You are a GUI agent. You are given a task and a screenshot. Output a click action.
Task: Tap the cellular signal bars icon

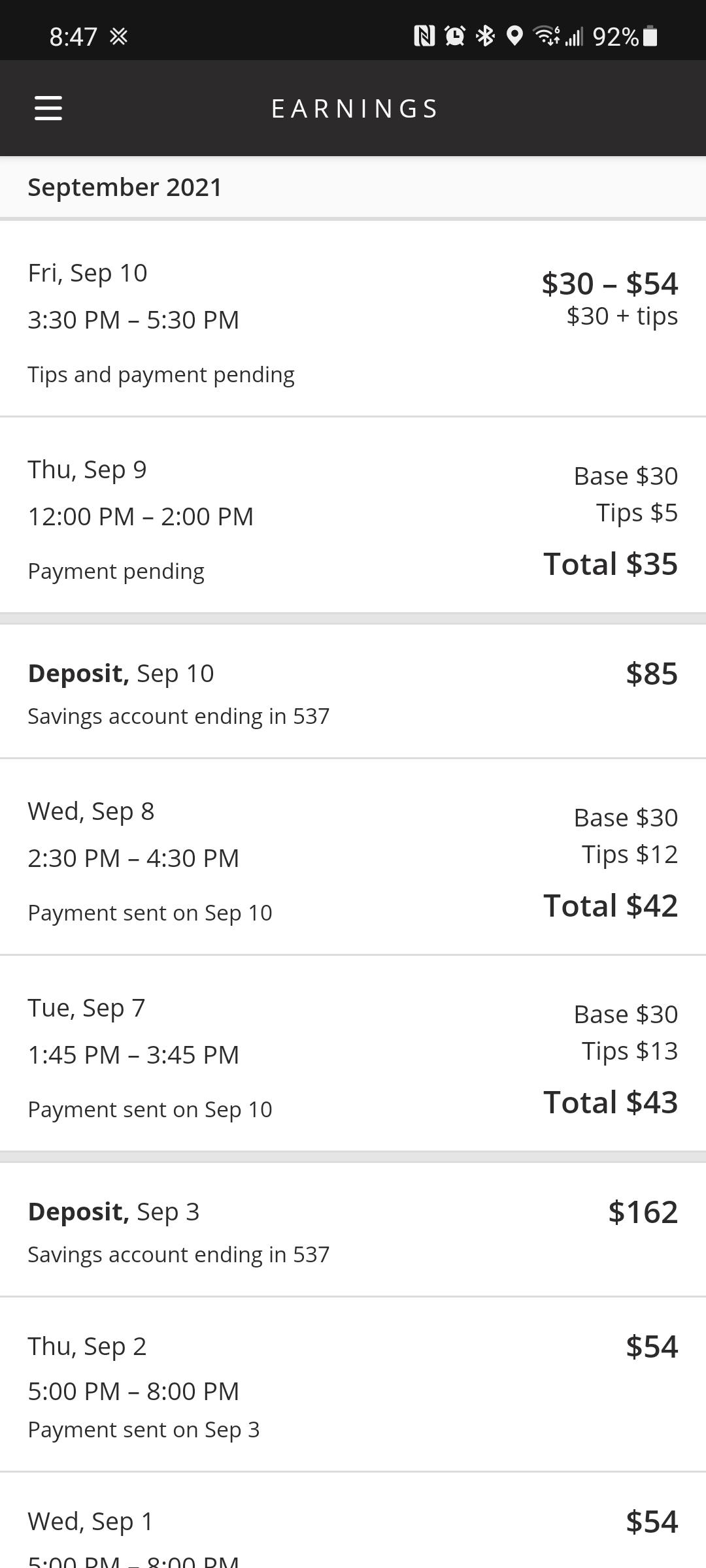coord(575,37)
